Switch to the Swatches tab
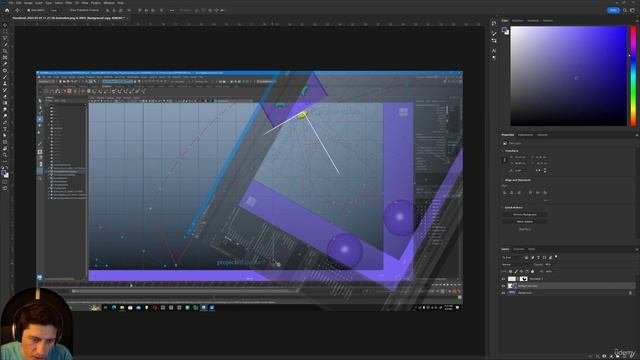This screenshot has width=640, height=360. pyautogui.click(x=517, y=20)
